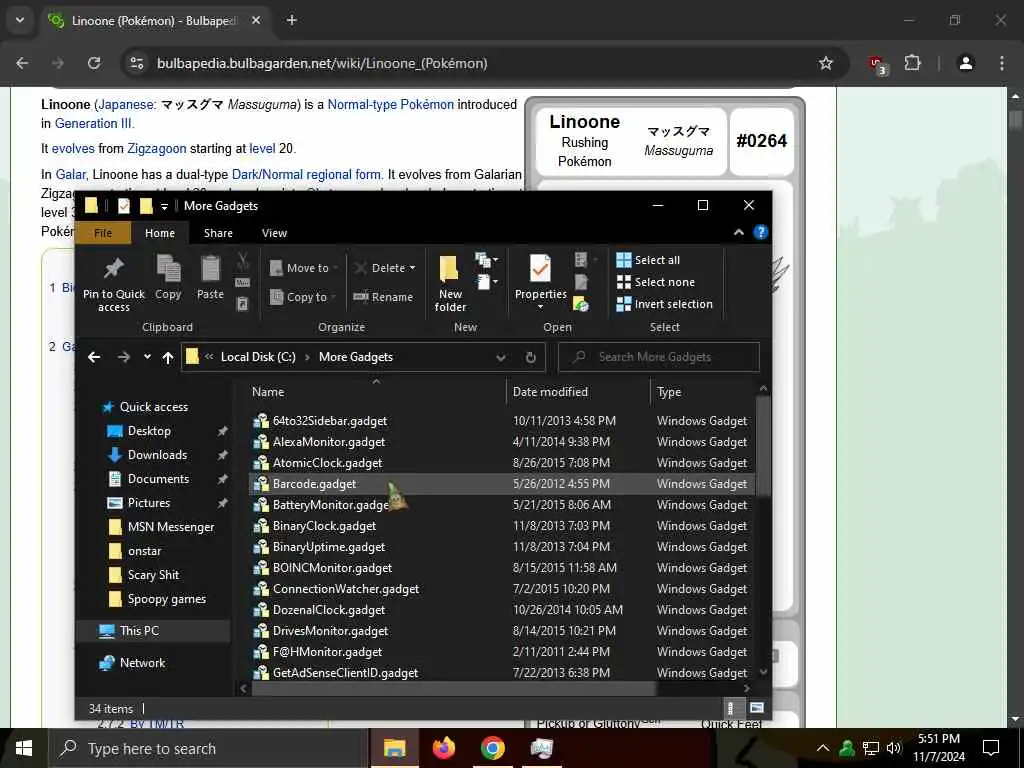Open the File menu in Explorer

103,233
